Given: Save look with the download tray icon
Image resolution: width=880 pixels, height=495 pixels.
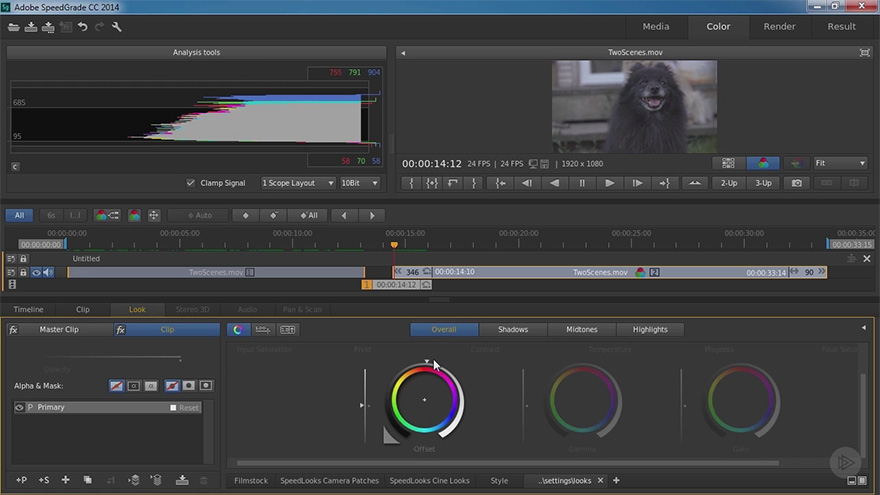Looking at the screenshot, I should click(x=182, y=480).
